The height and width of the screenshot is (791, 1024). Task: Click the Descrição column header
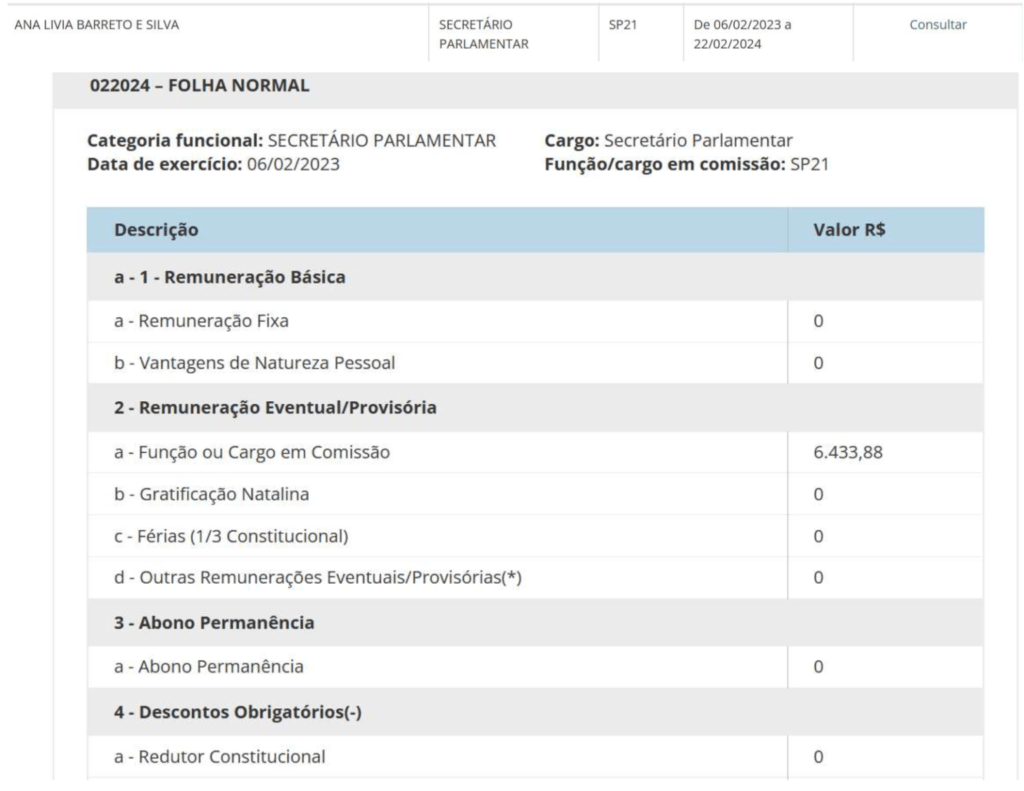pyautogui.click(x=156, y=230)
